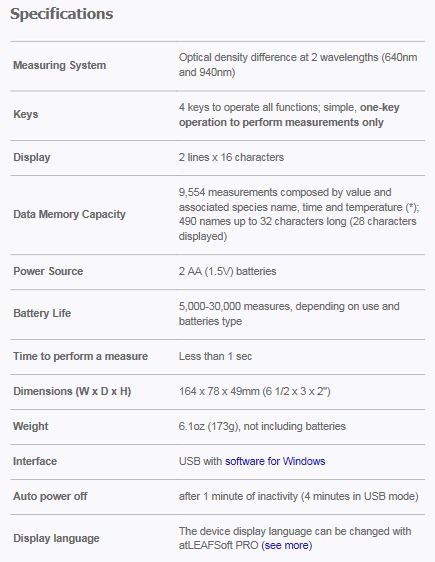The image size is (435, 562).
Task: Click the '6.1oz (173g)' weight value
Action: click(x=209, y=426)
